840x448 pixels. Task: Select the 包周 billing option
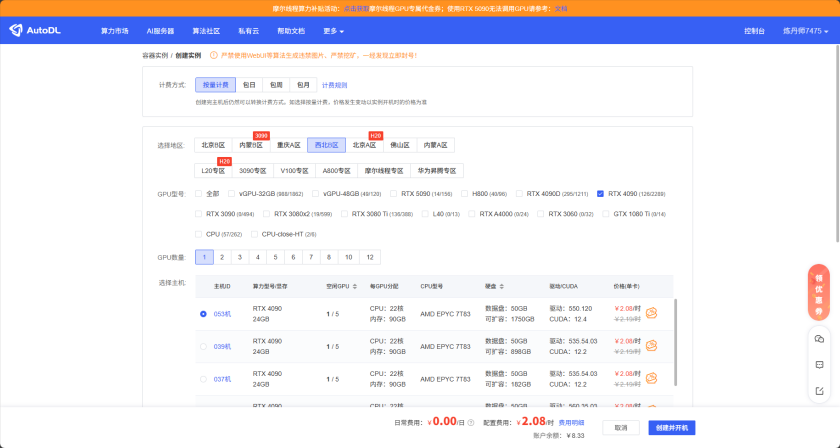click(276, 85)
